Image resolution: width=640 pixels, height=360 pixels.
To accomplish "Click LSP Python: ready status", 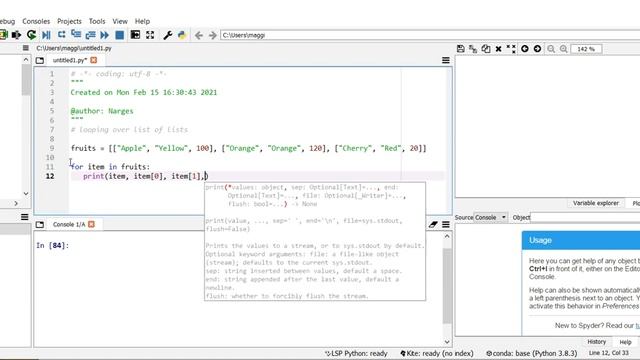I will click(356, 353).
